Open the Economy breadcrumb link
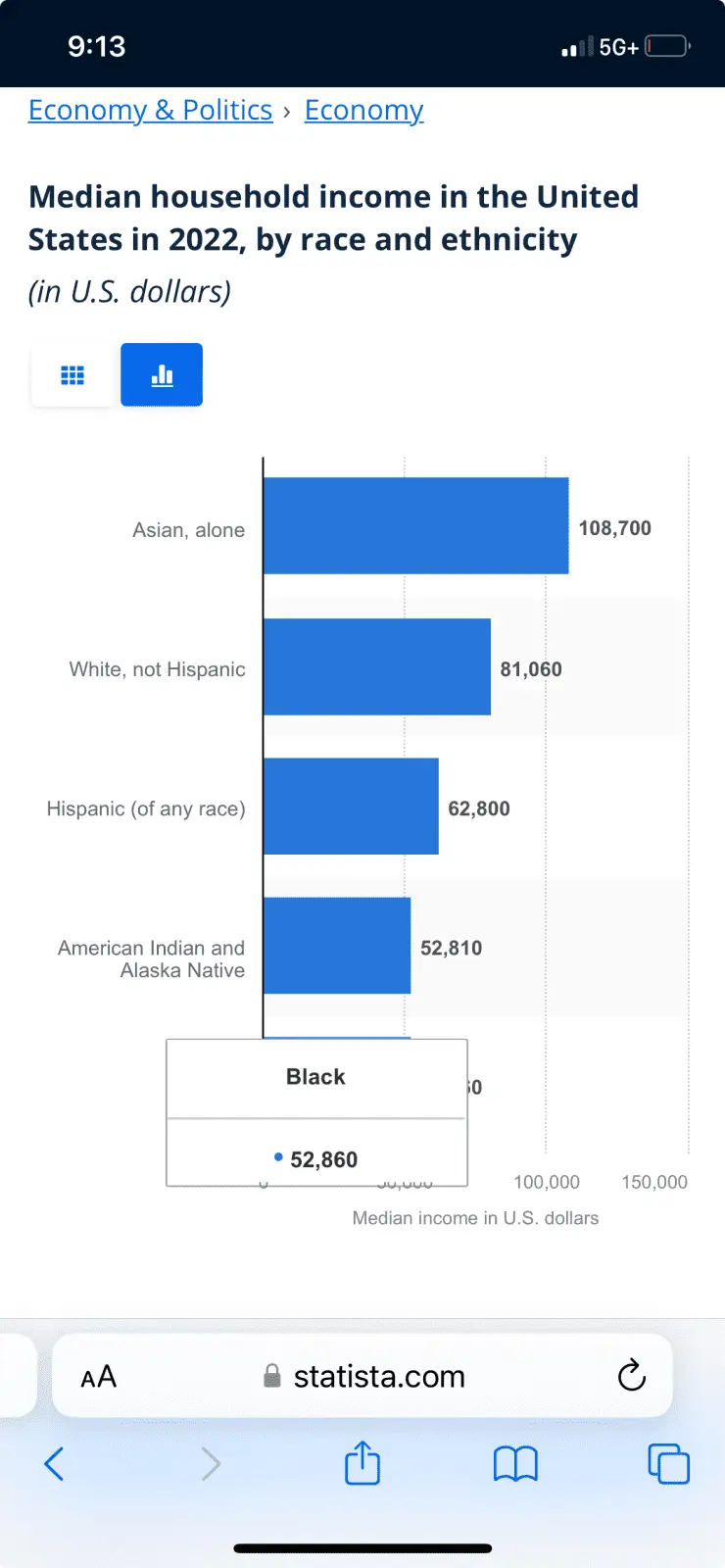The image size is (725, 1568). pyautogui.click(x=363, y=110)
